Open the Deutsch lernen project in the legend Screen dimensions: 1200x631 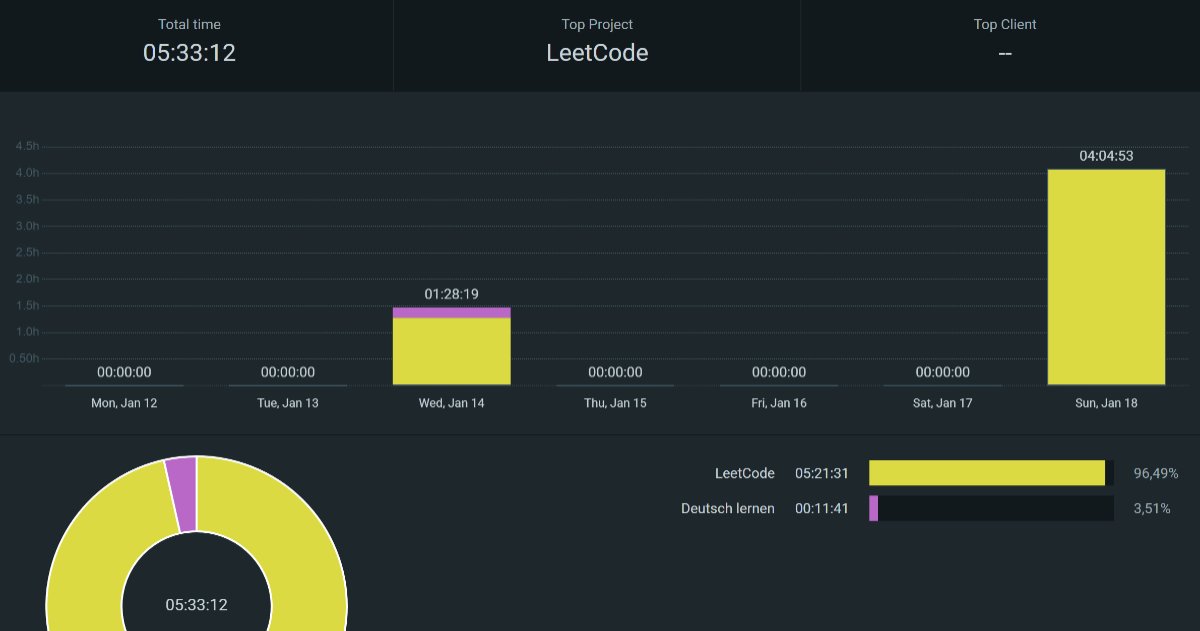(x=727, y=508)
